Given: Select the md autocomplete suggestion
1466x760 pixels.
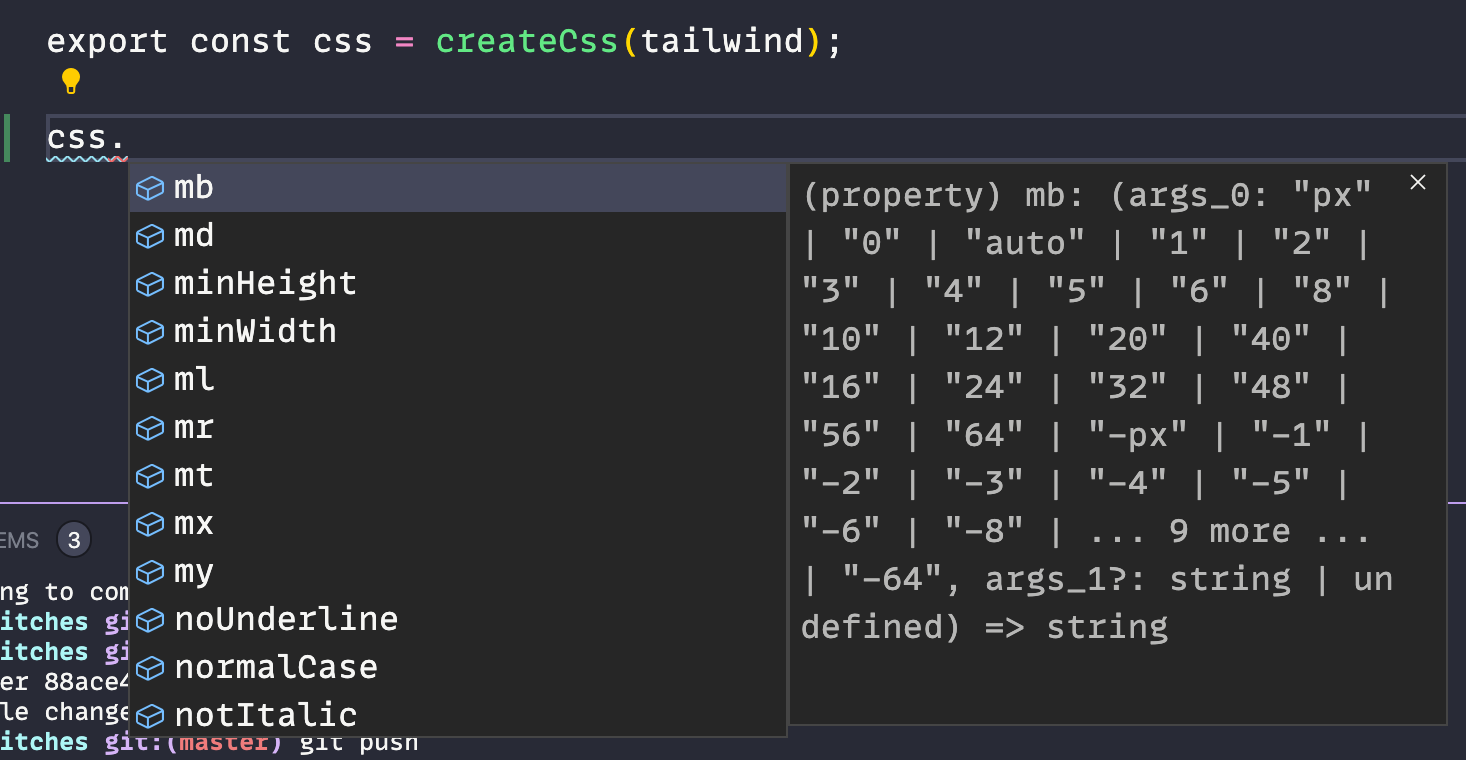Looking at the screenshot, I should (x=194, y=235).
